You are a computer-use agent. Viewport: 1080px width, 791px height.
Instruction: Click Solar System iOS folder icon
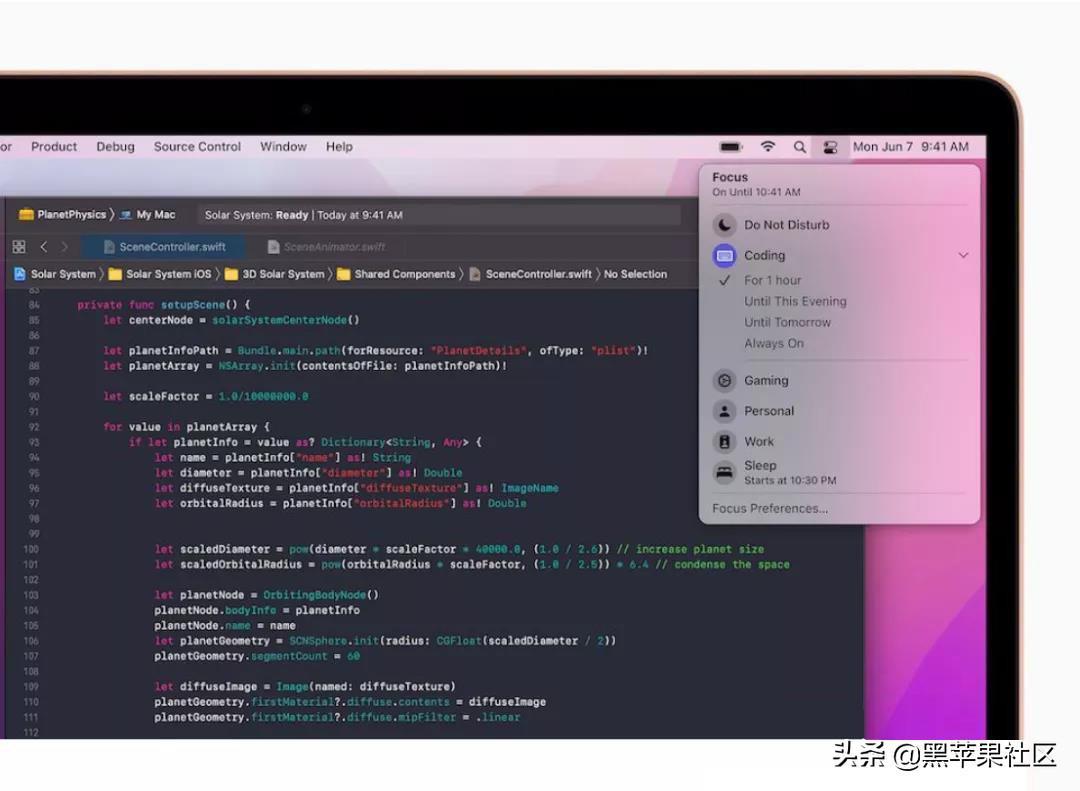(x=115, y=274)
